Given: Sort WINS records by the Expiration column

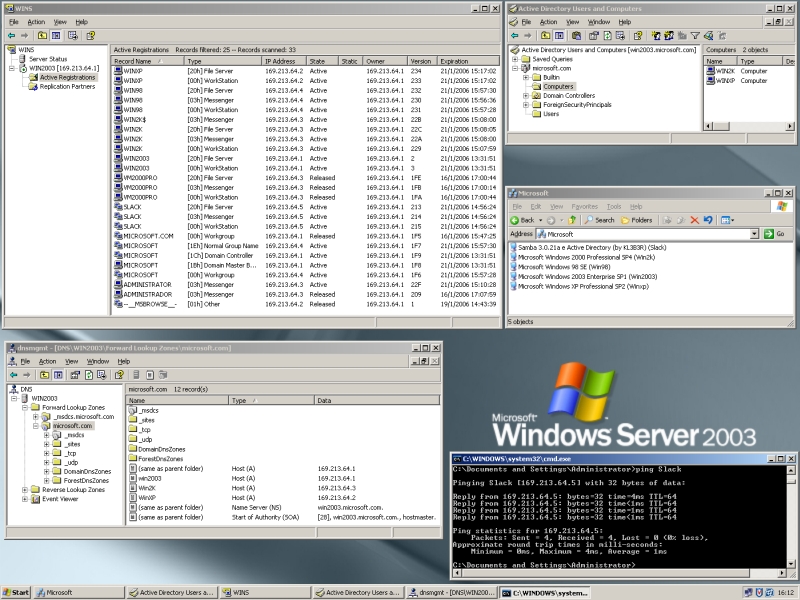Looking at the screenshot, I should (469, 61).
